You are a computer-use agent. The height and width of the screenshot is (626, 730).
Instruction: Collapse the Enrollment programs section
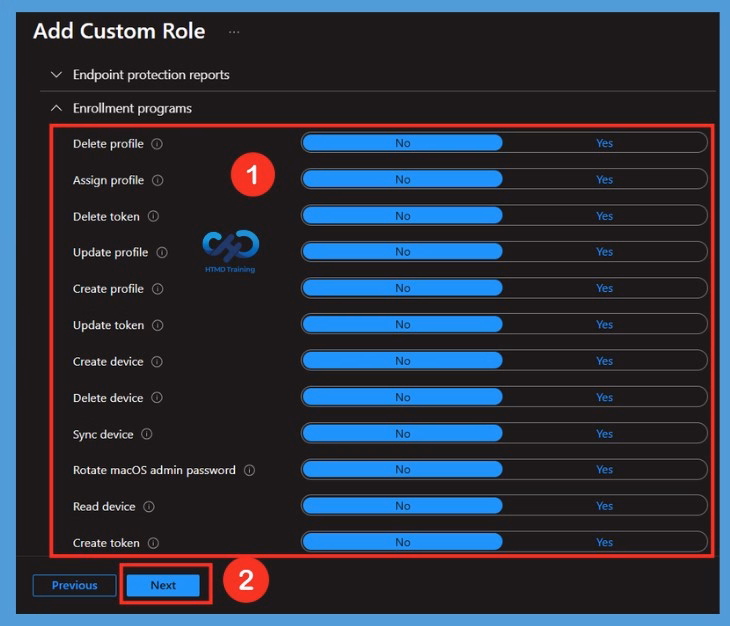click(x=56, y=108)
